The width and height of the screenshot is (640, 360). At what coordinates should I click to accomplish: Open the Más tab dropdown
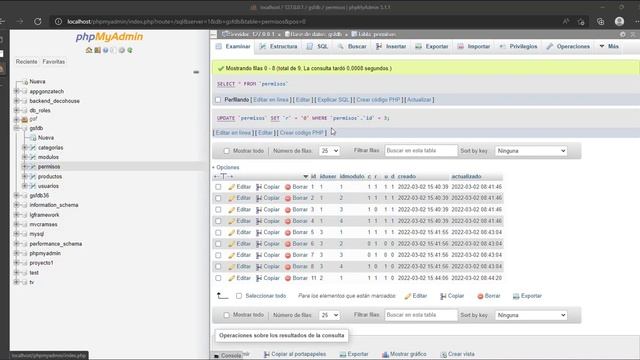[609, 47]
